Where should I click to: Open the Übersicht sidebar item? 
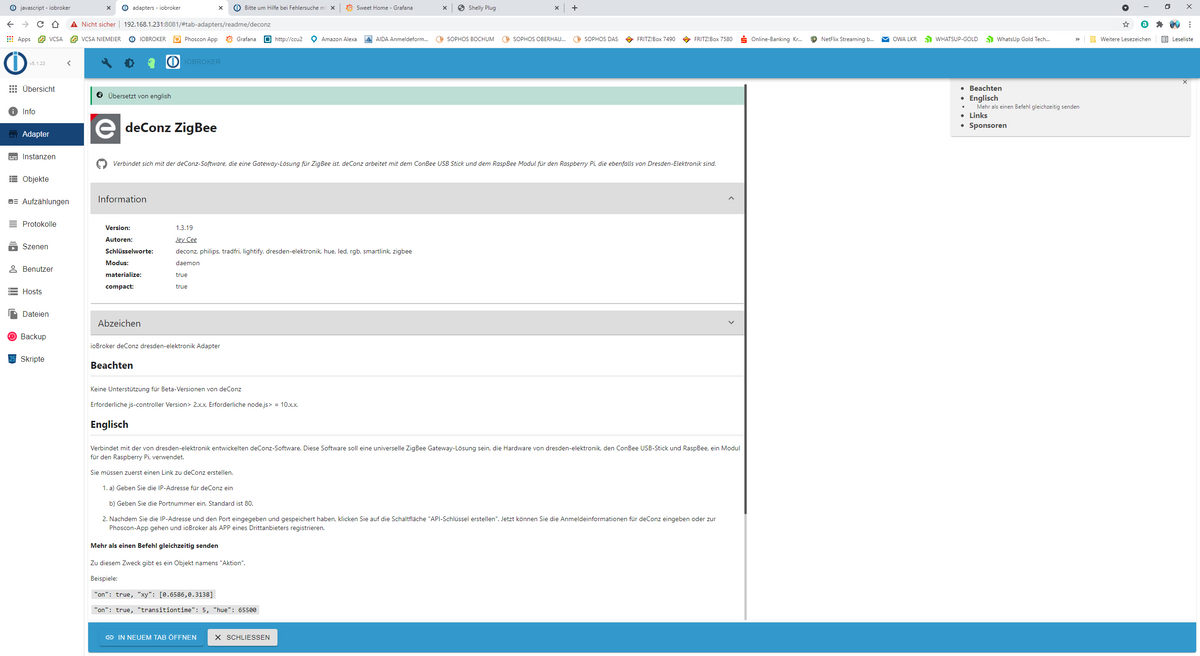42,89
